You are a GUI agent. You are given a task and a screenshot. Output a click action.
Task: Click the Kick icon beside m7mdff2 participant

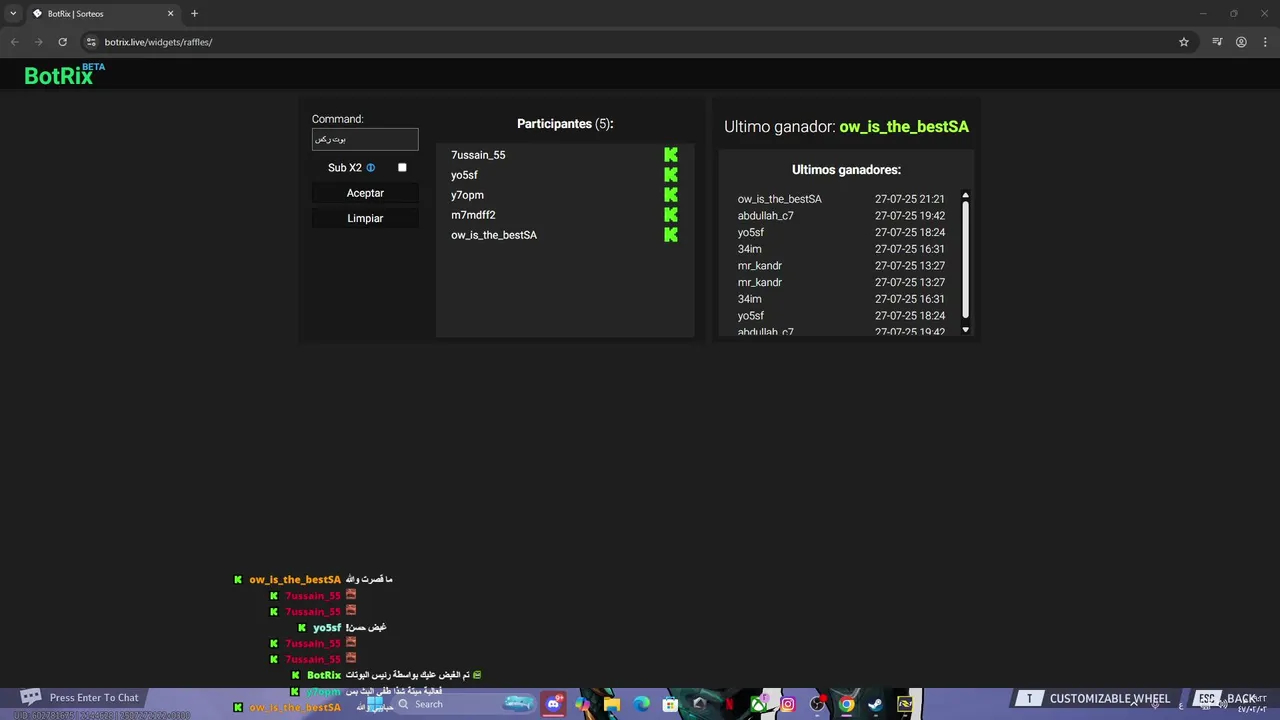click(x=671, y=215)
